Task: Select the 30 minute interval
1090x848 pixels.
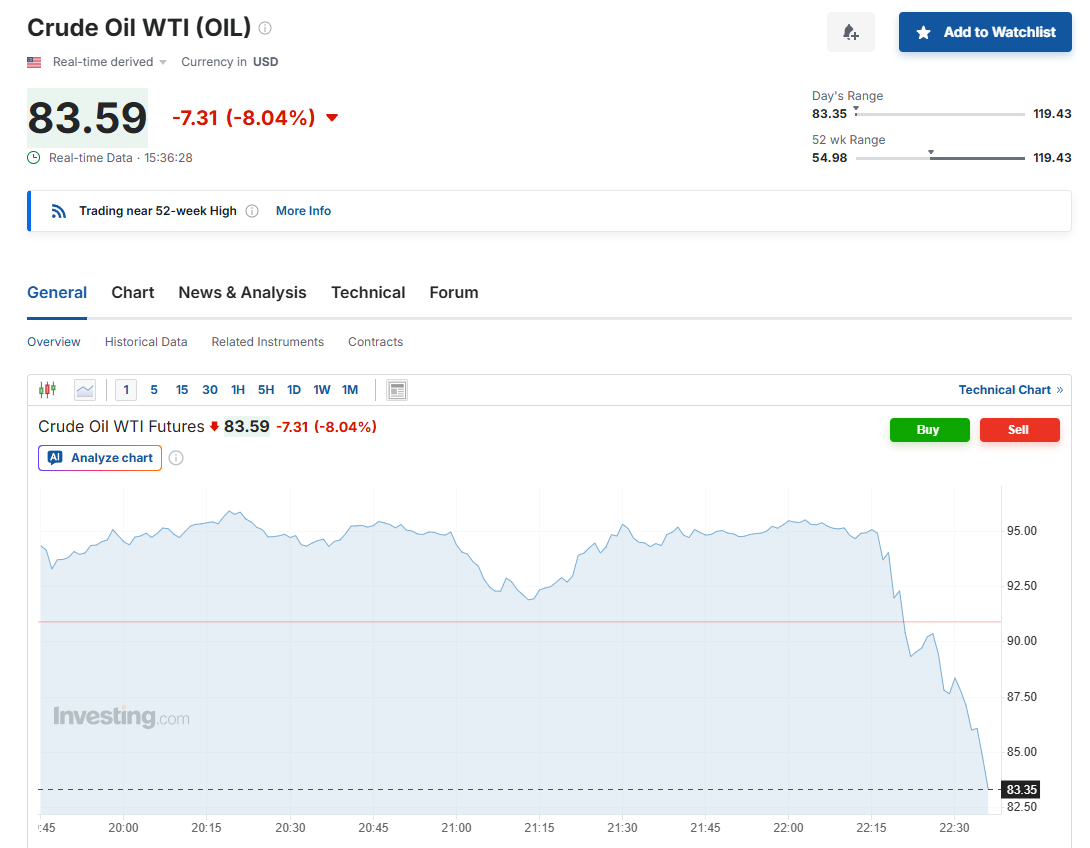Action: (x=210, y=390)
